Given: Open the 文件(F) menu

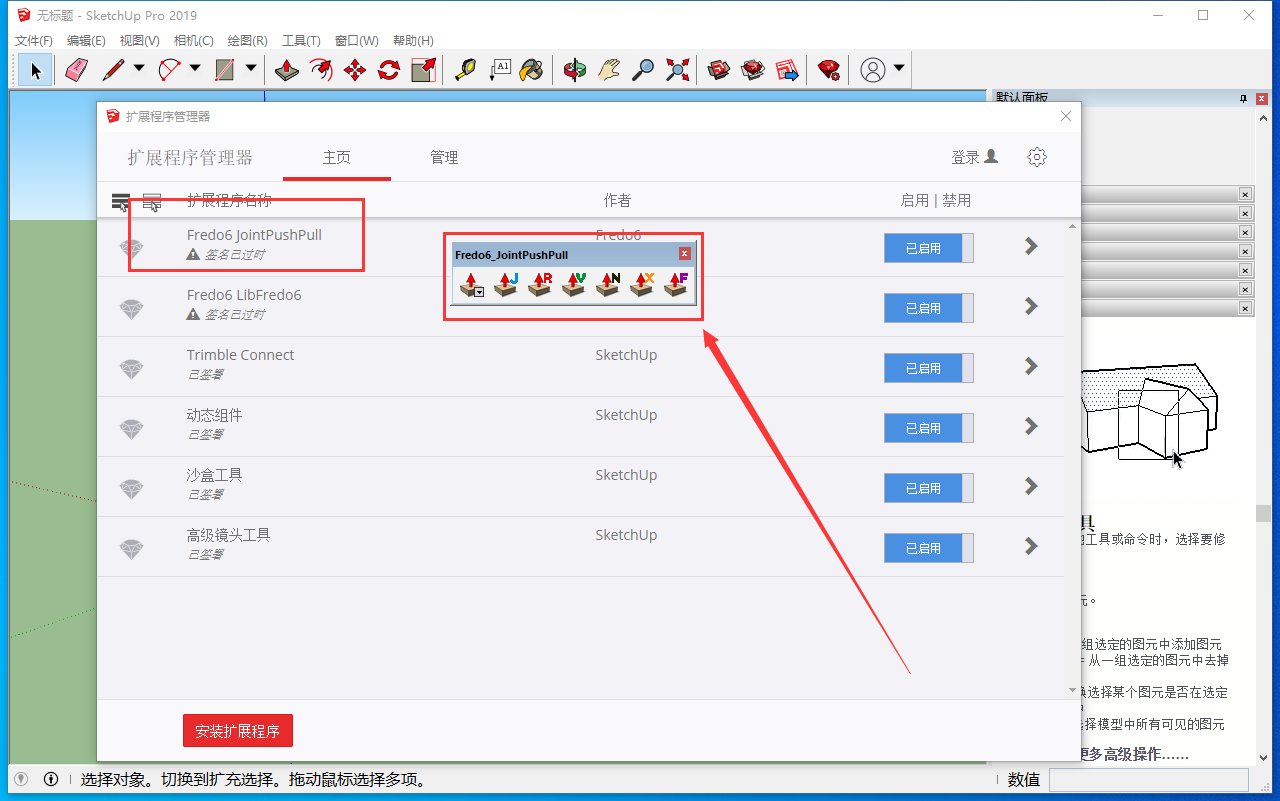Looking at the screenshot, I should coord(34,41).
